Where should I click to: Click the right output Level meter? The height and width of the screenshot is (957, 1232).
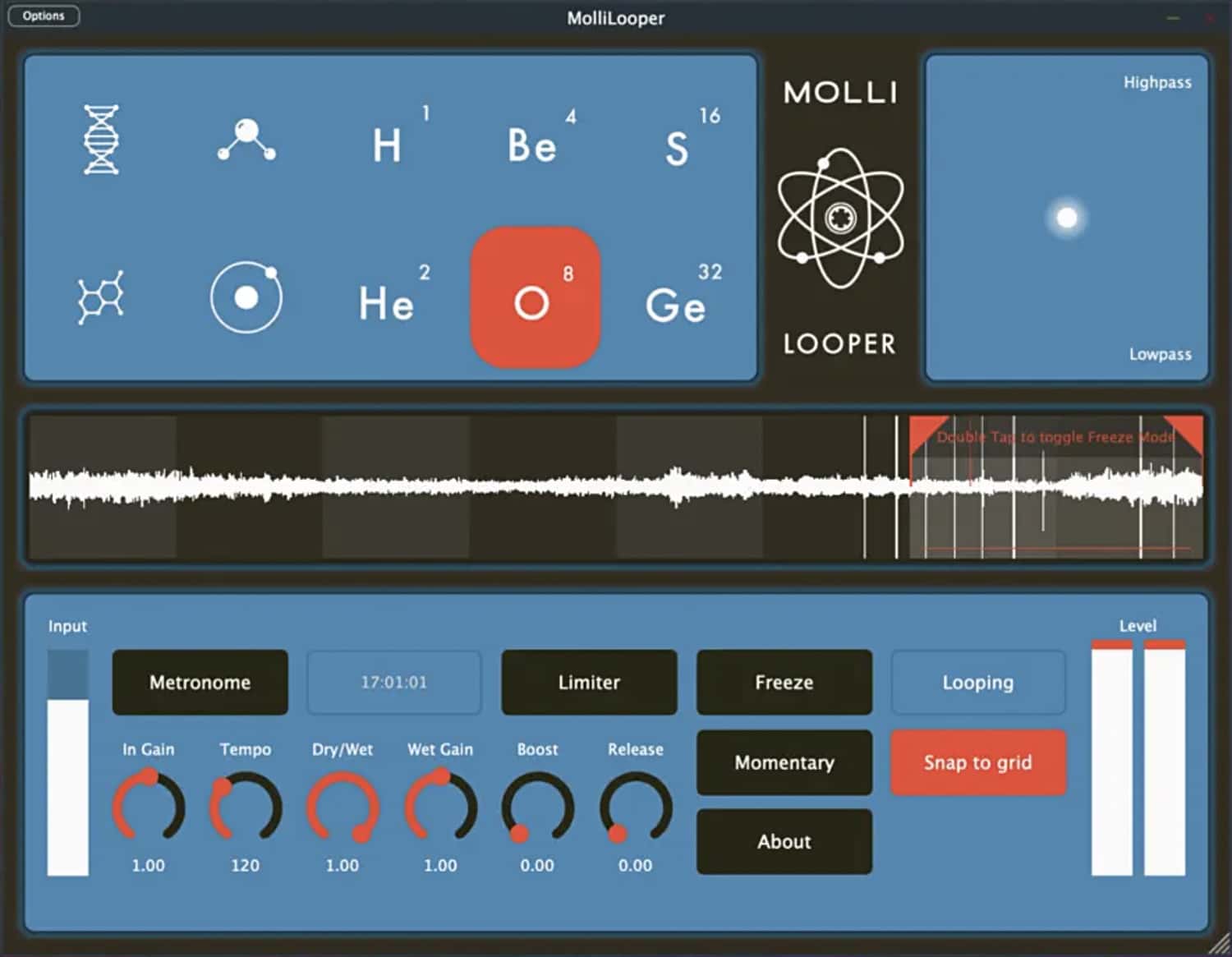(1165, 757)
